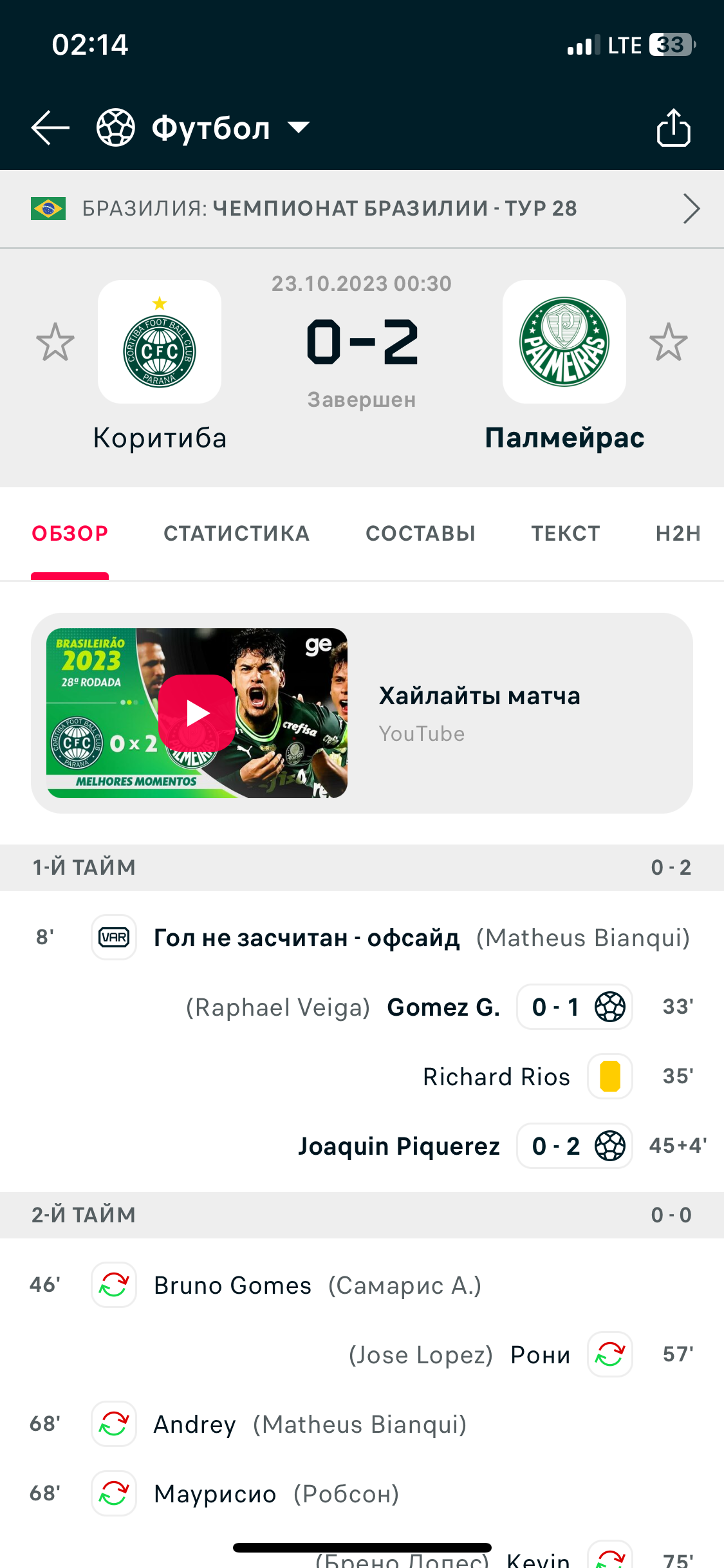The height and width of the screenshot is (1568, 724).
Task: Tap the back arrow icon
Action: click(50, 127)
